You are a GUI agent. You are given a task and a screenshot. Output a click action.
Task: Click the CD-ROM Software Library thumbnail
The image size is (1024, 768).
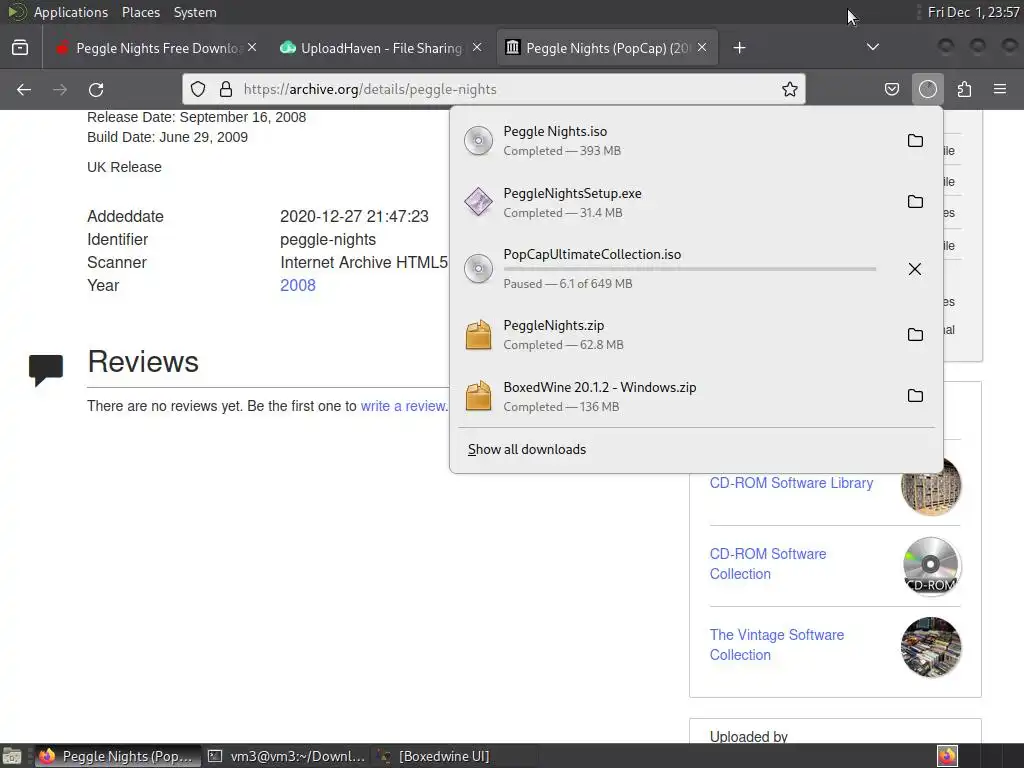(x=931, y=486)
